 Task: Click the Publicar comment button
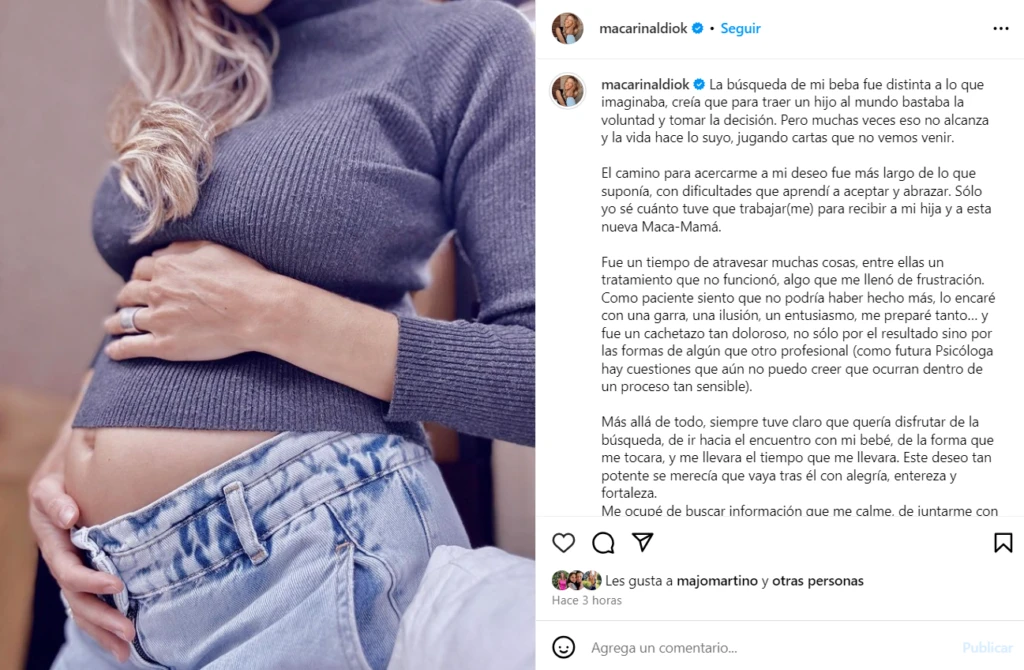coord(987,648)
